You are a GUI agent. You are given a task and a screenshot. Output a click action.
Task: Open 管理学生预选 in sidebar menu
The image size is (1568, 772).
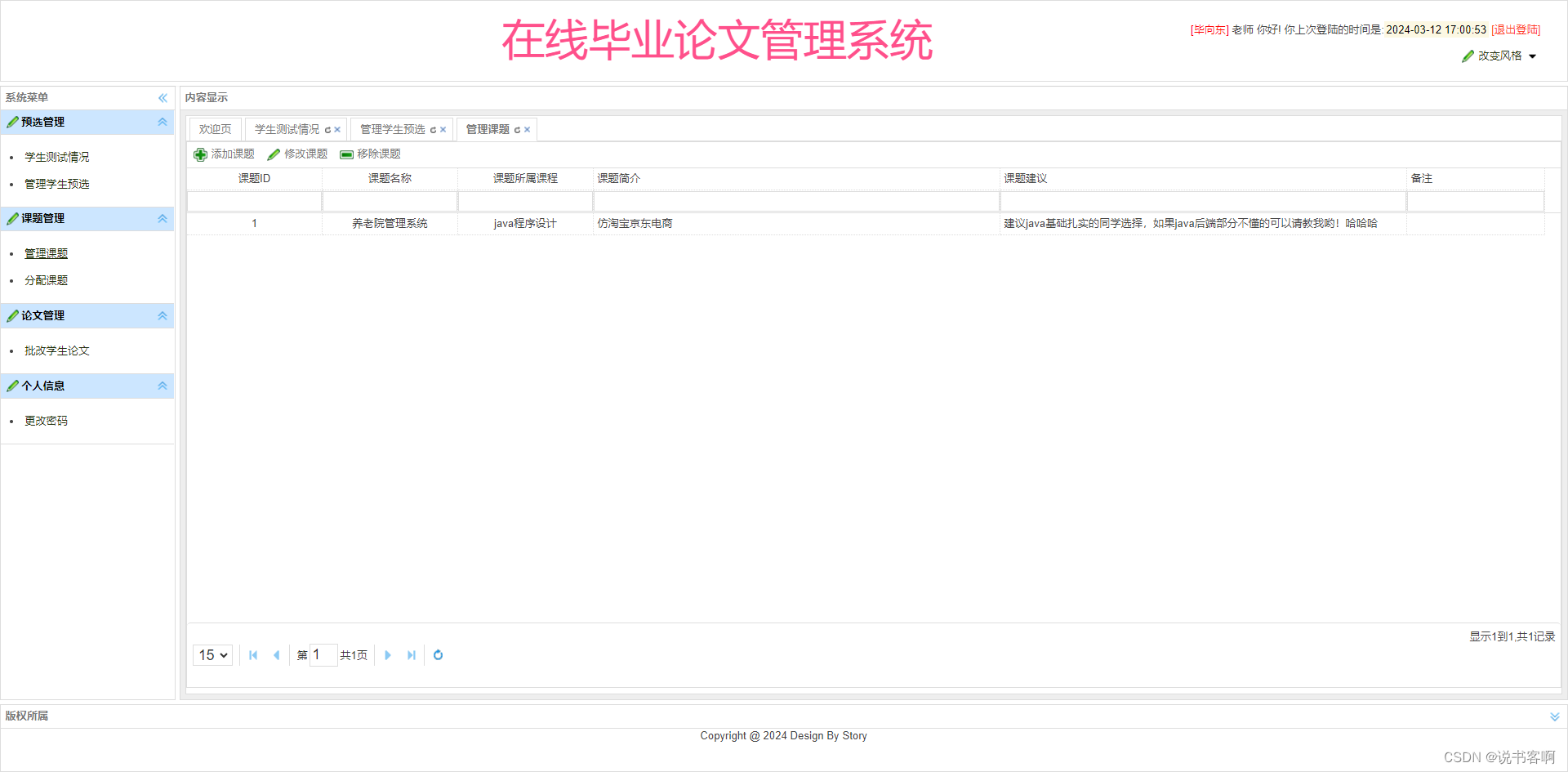pos(57,184)
